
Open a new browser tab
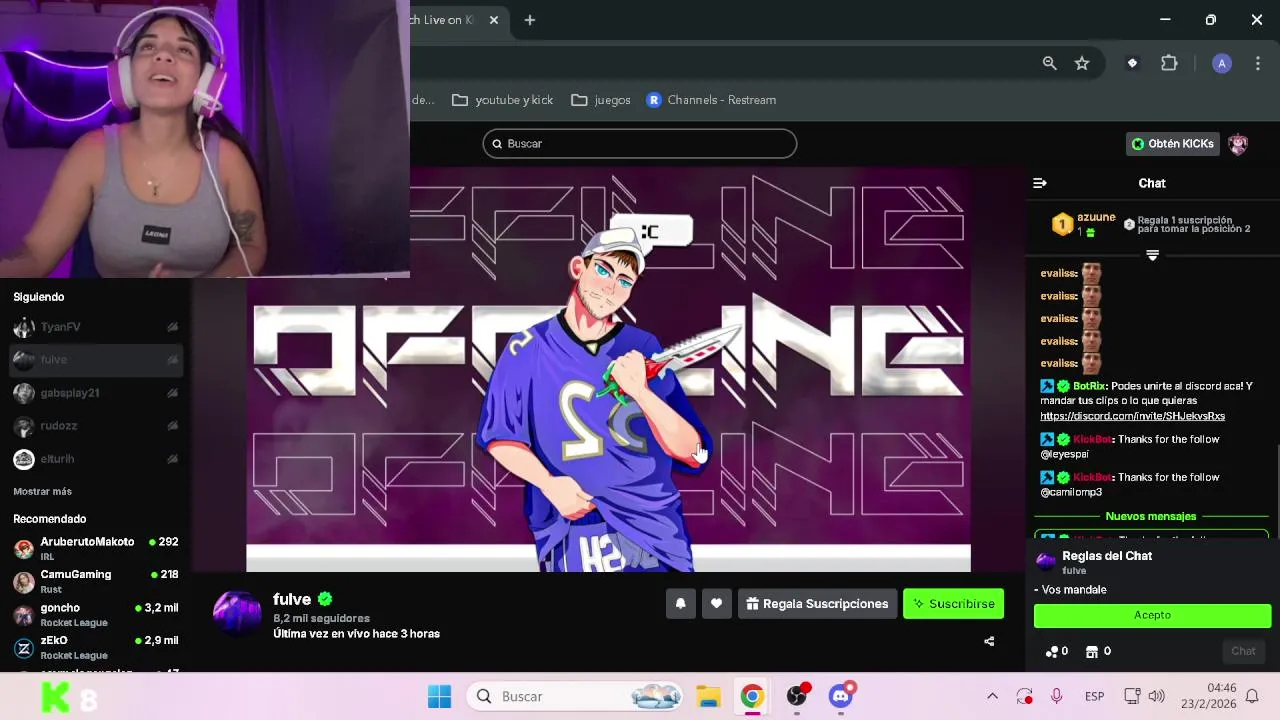pyautogui.click(x=530, y=20)
